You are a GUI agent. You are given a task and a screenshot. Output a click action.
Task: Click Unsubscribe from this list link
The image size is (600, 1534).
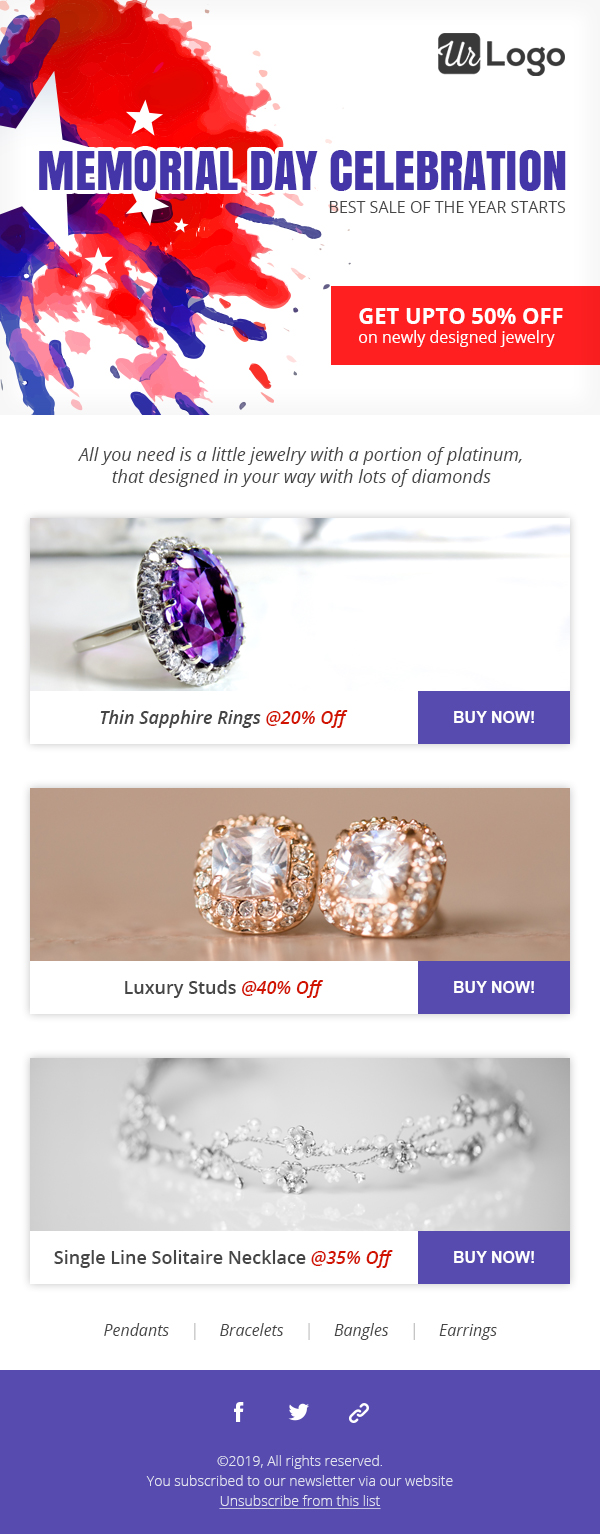300,1501
